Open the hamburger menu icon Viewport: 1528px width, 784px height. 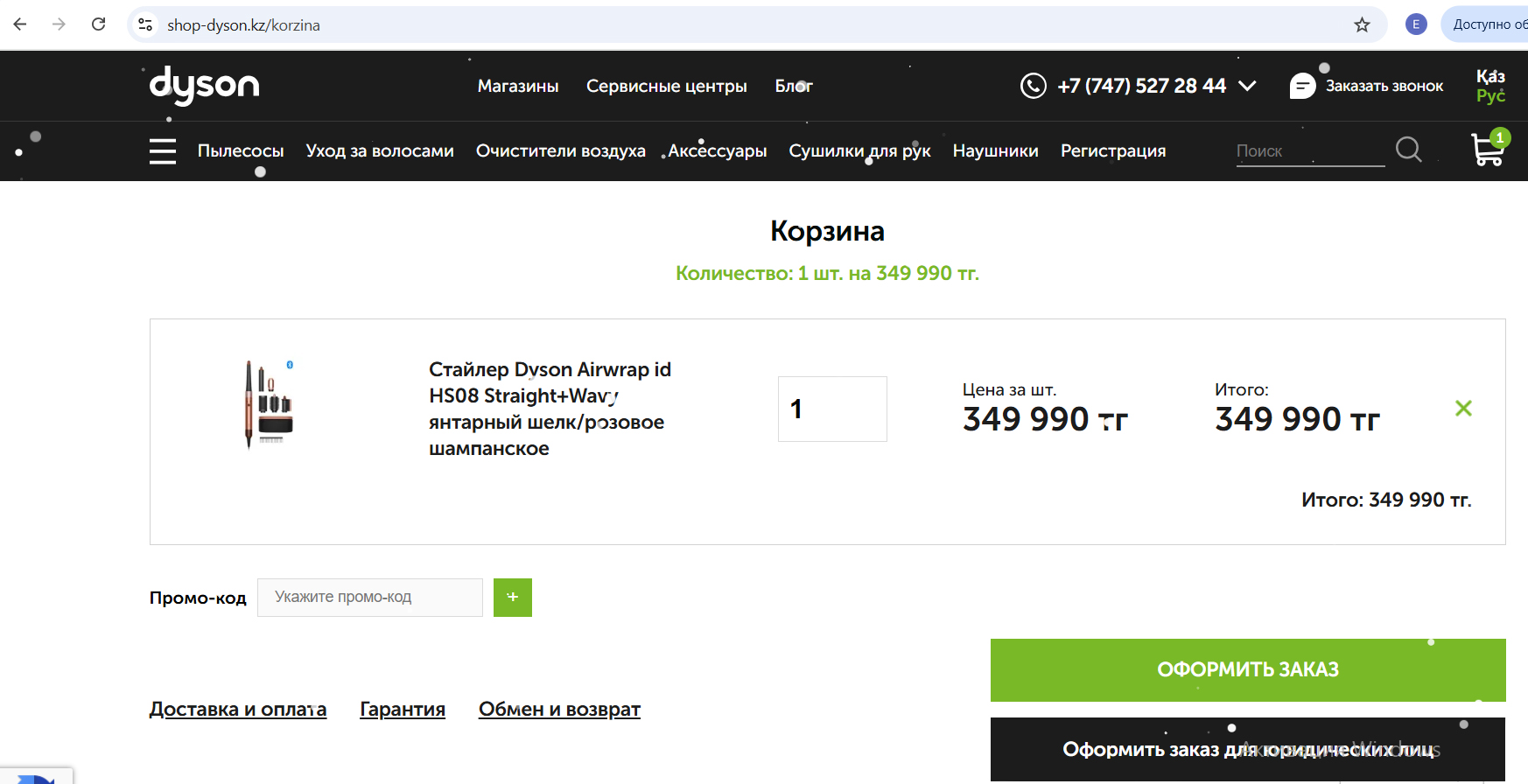163,151
